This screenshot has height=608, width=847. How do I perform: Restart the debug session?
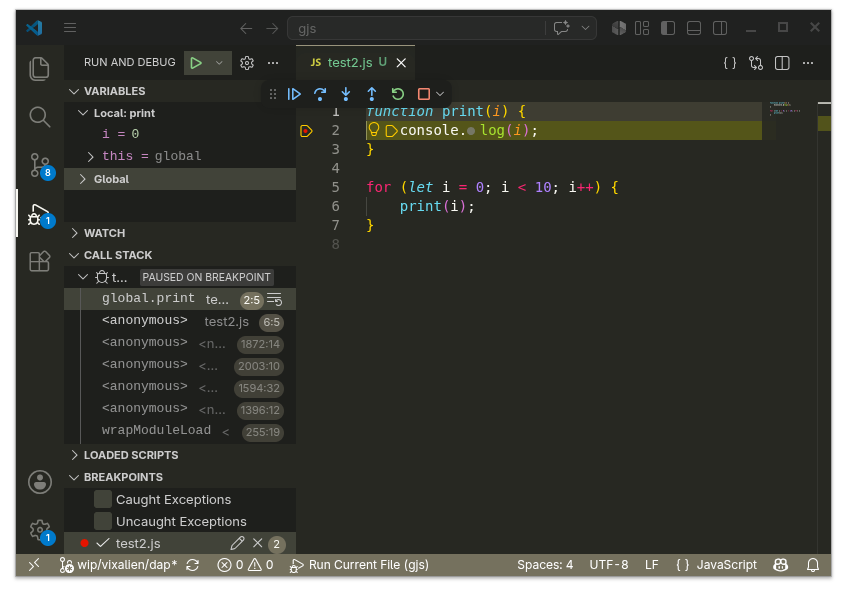398,94
